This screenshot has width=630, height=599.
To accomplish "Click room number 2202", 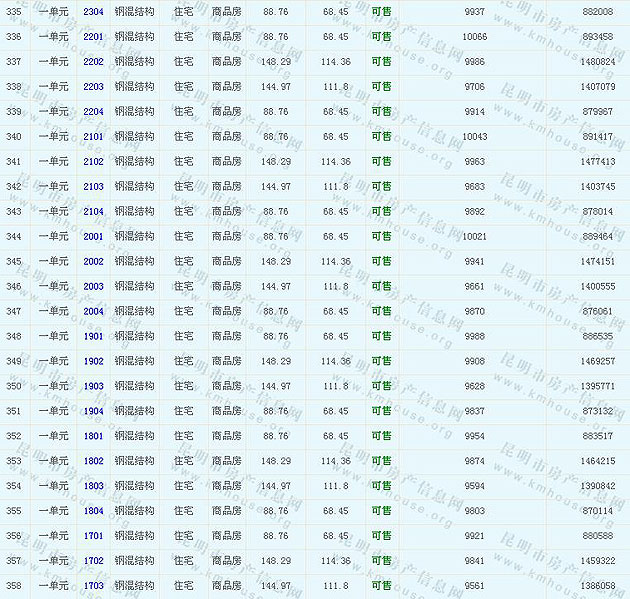I will pyautogui.click(x=93, y=61).
